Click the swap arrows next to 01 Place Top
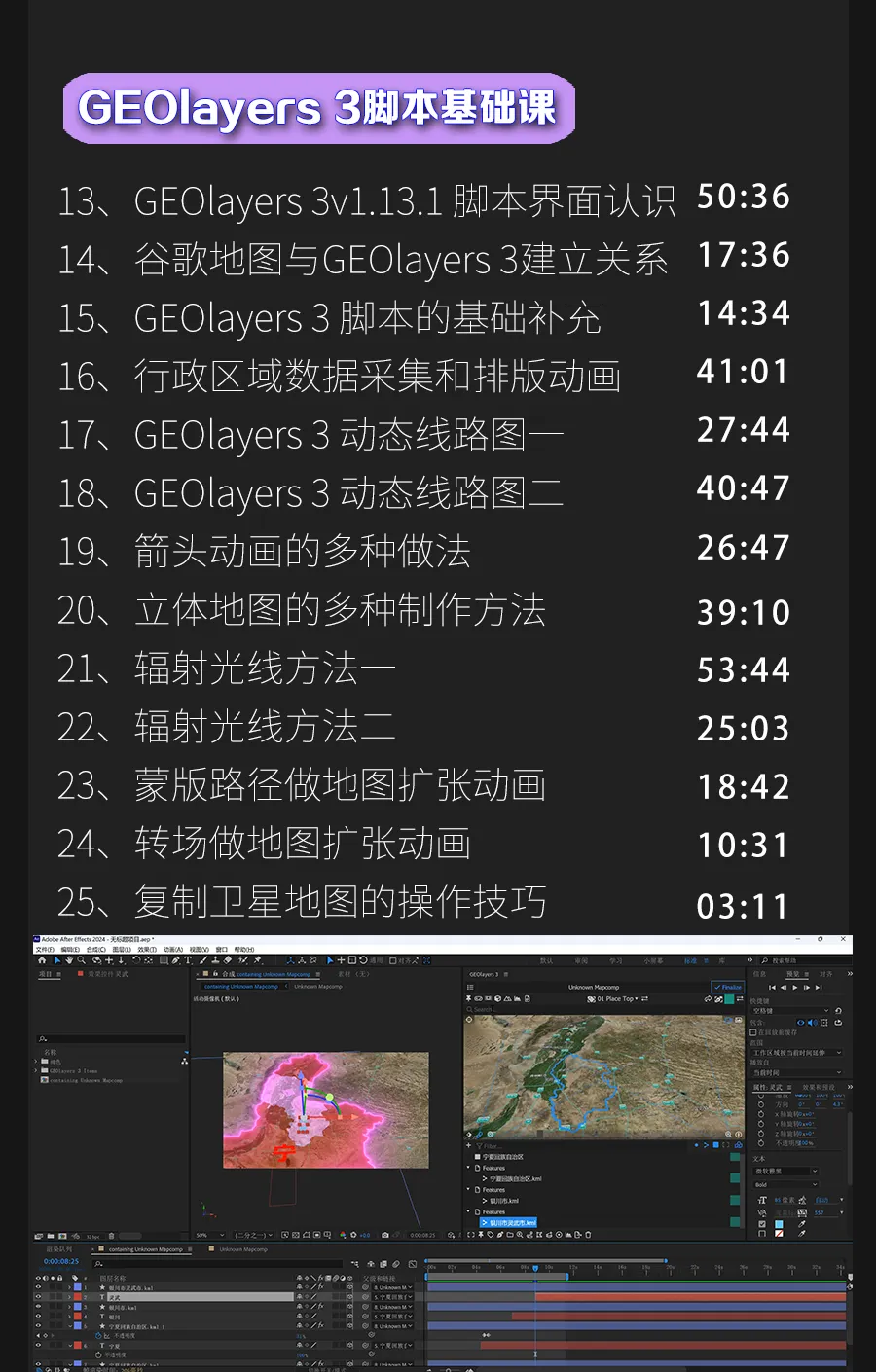 [x=644, y=999]
